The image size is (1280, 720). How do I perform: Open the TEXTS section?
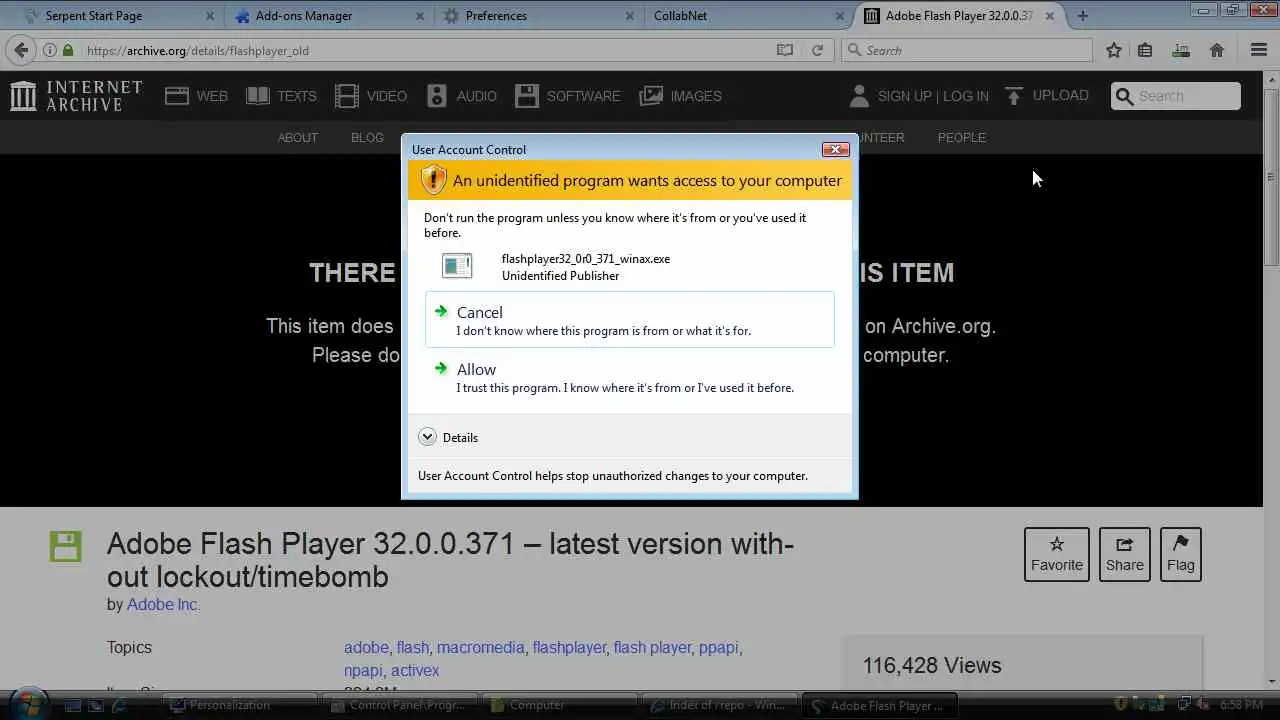coord(281,96)
